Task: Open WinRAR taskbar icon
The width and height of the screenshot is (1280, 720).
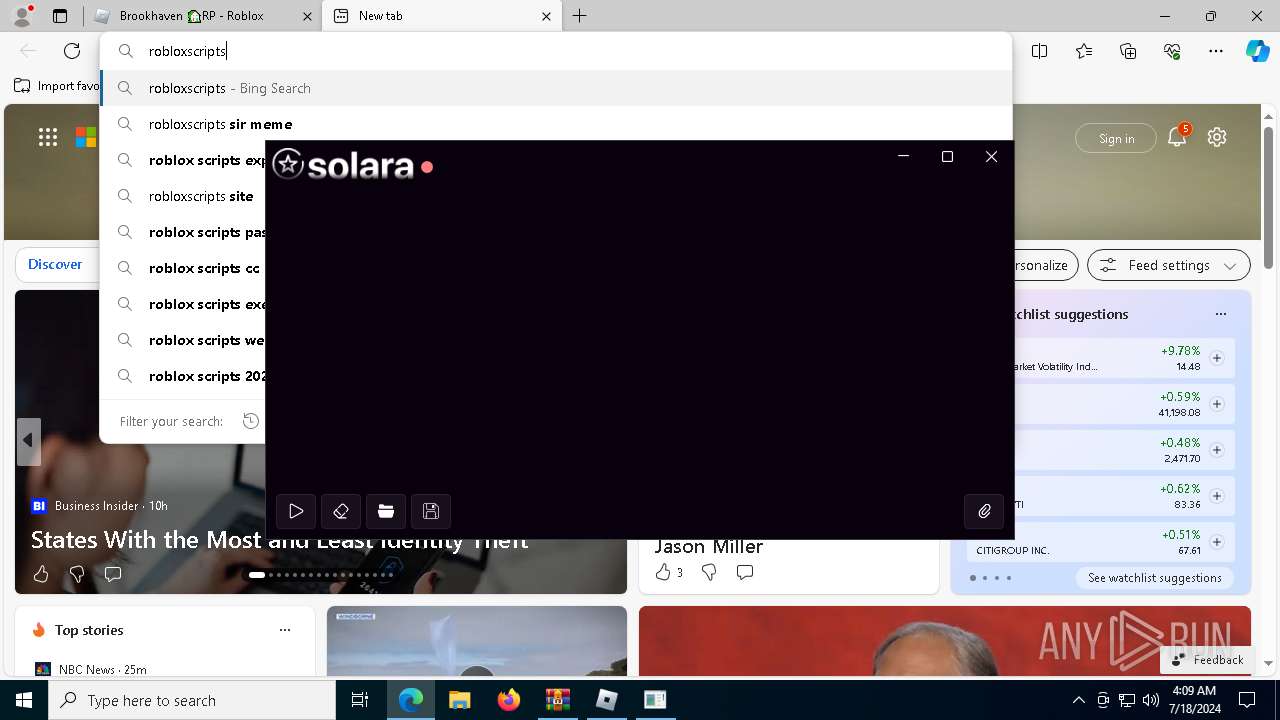Action: point(557,700)
